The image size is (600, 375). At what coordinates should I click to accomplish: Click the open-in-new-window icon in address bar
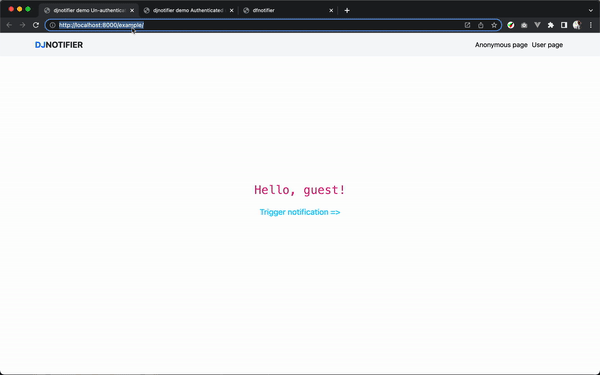pos(467,25)
